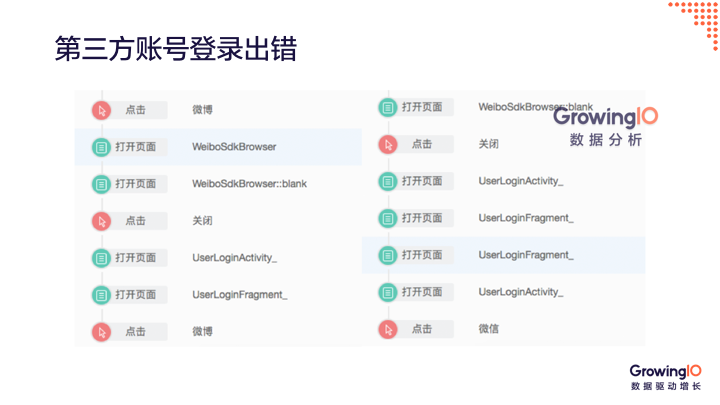Click red cursor icon of bottom 微博 row
Viewport: 720px width, 405px height.
[x=100, y=331]
